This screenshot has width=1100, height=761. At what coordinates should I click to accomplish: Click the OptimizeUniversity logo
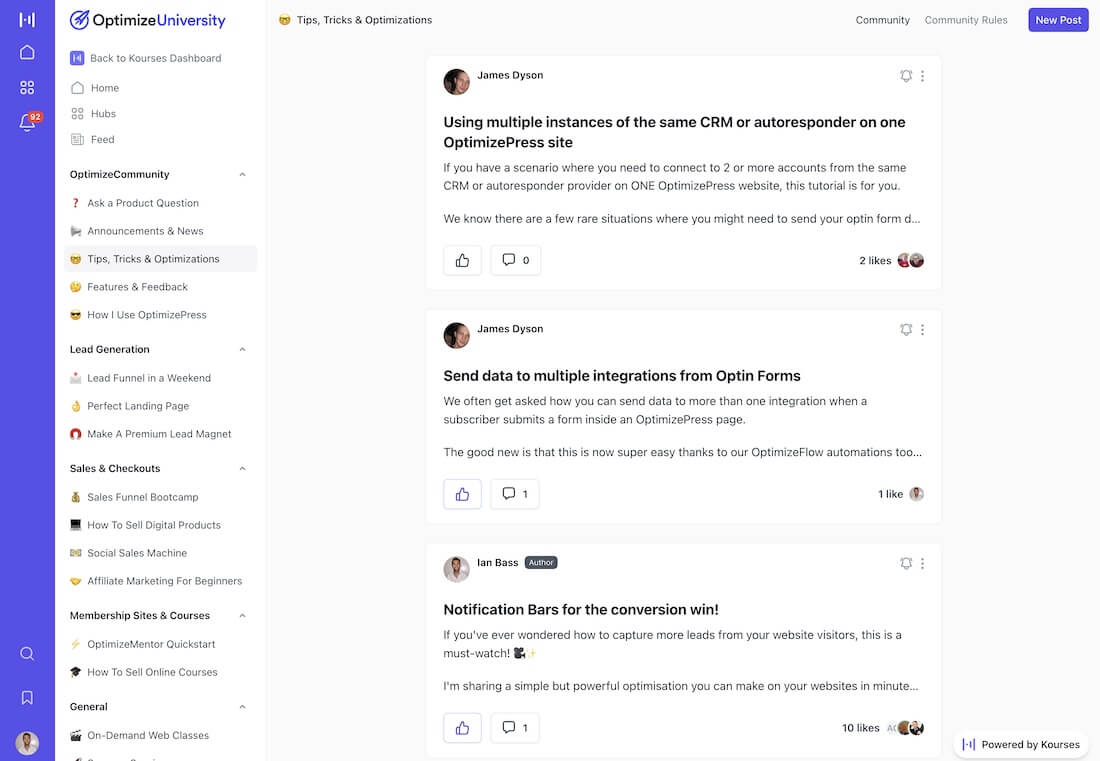tap(147, 20)
